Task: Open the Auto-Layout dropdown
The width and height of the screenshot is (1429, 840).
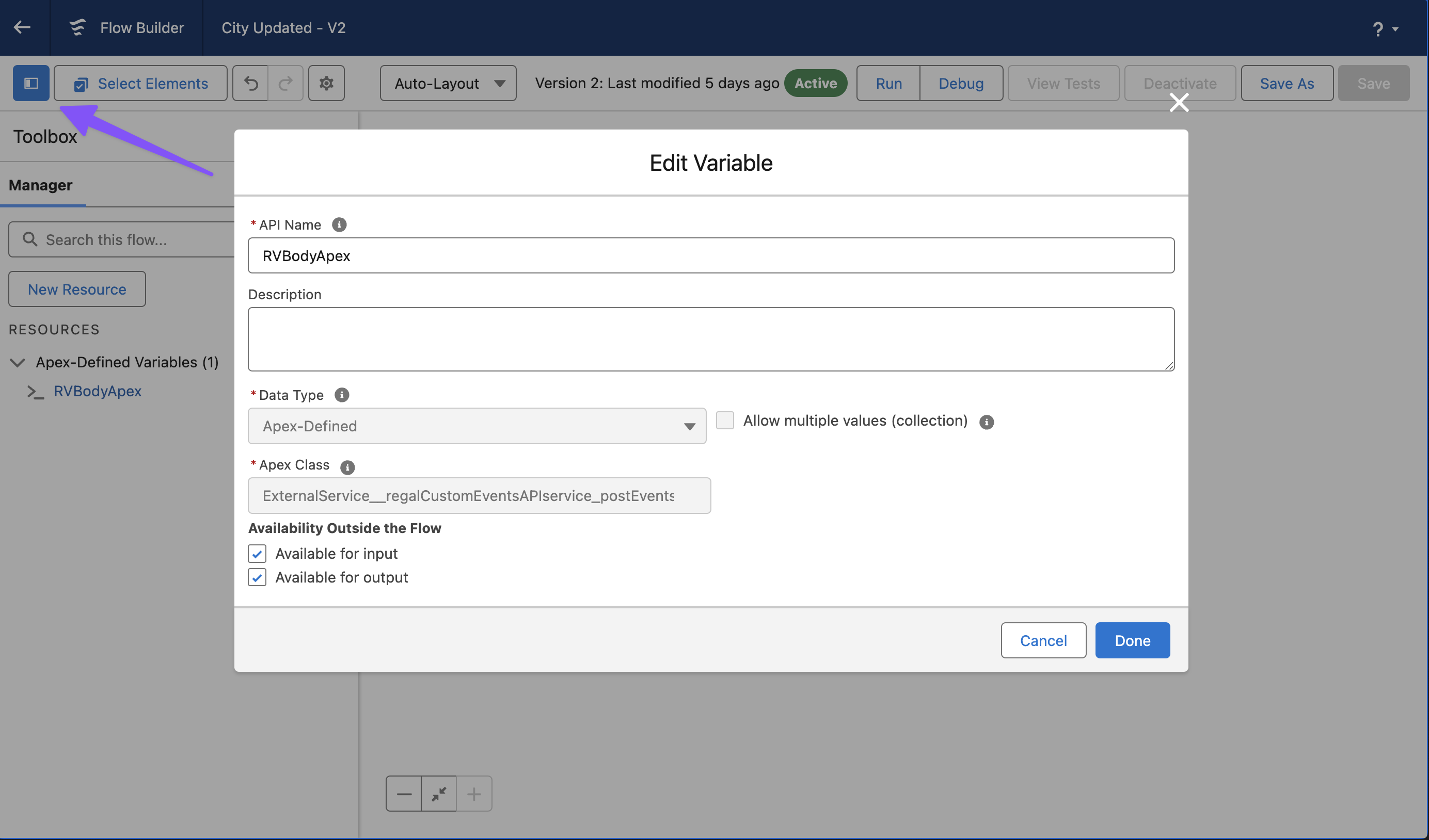Action: [448, 83]
